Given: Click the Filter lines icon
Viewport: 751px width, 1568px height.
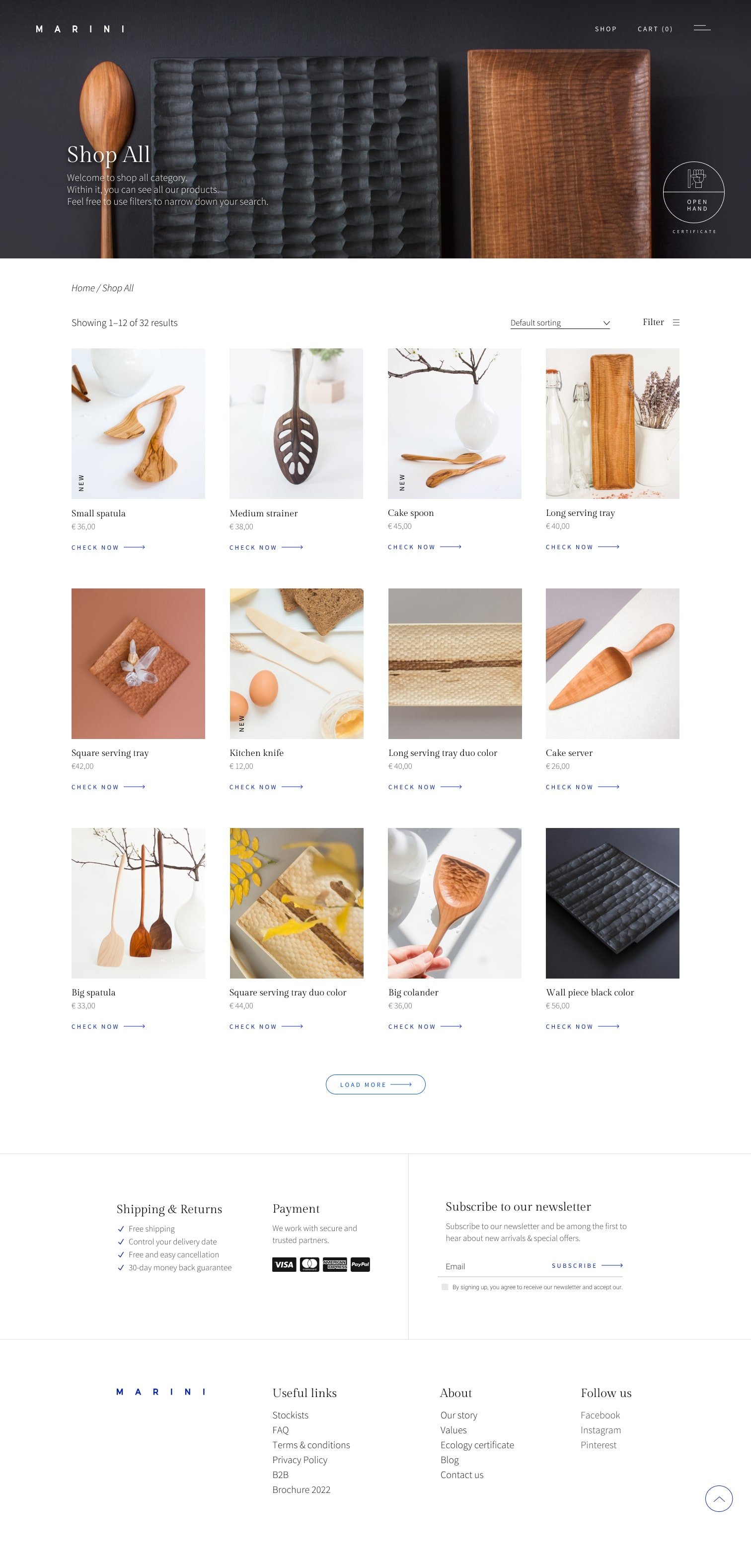Looking at the screenshot, I should [676, 323].
